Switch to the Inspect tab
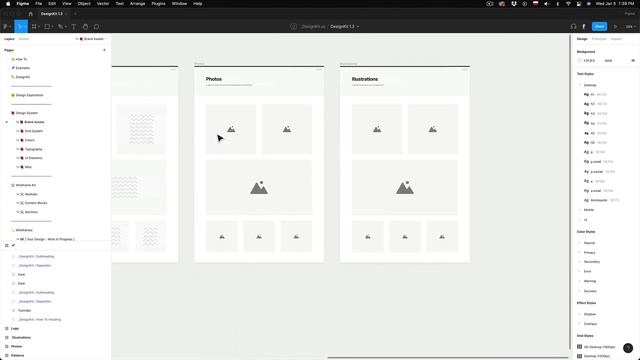Image resolution: width=640 pixels, height=360 pixels. pos(616,39)
